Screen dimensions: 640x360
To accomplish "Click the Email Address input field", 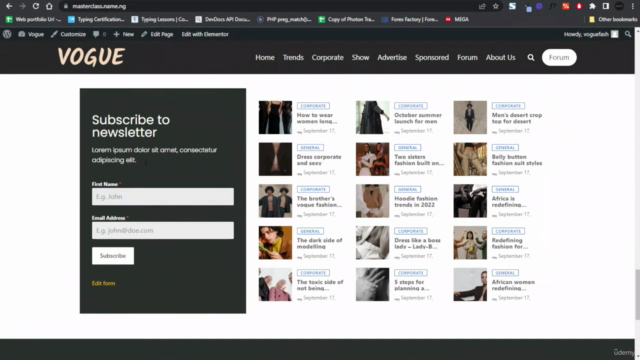I will coord(163,231).
